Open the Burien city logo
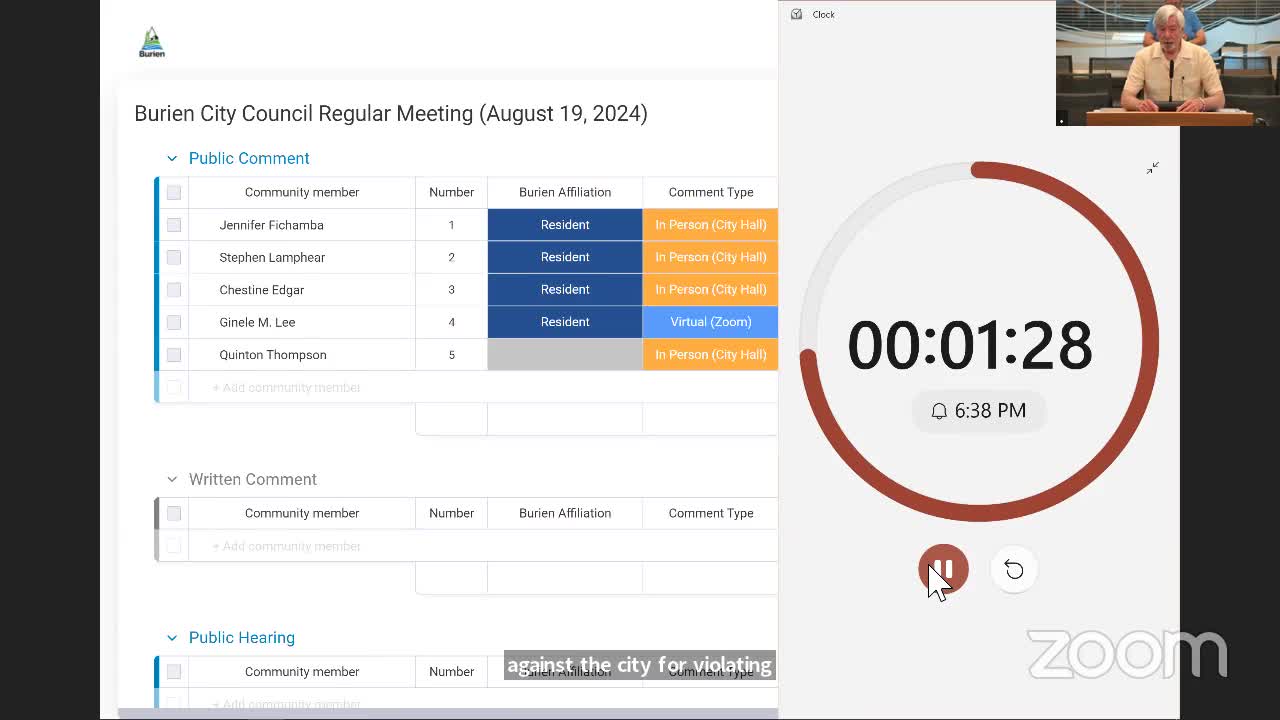Viewport: 1280px width, 720px height. [x=152, y=43]
